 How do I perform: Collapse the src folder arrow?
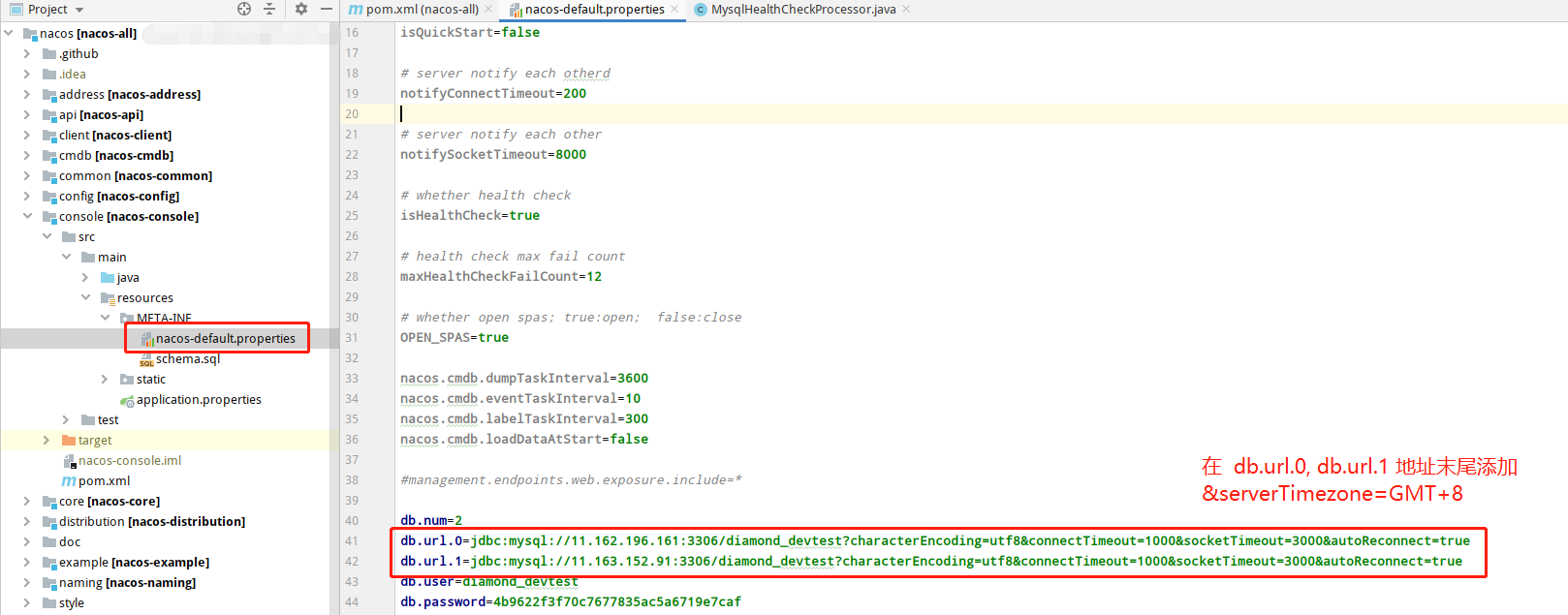47,236
